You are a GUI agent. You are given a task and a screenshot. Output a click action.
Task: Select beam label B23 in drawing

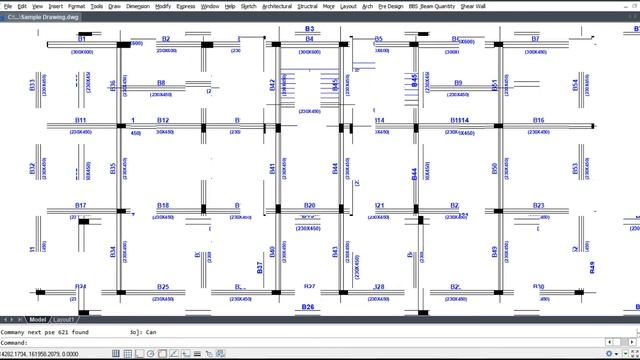click(538, 205)
